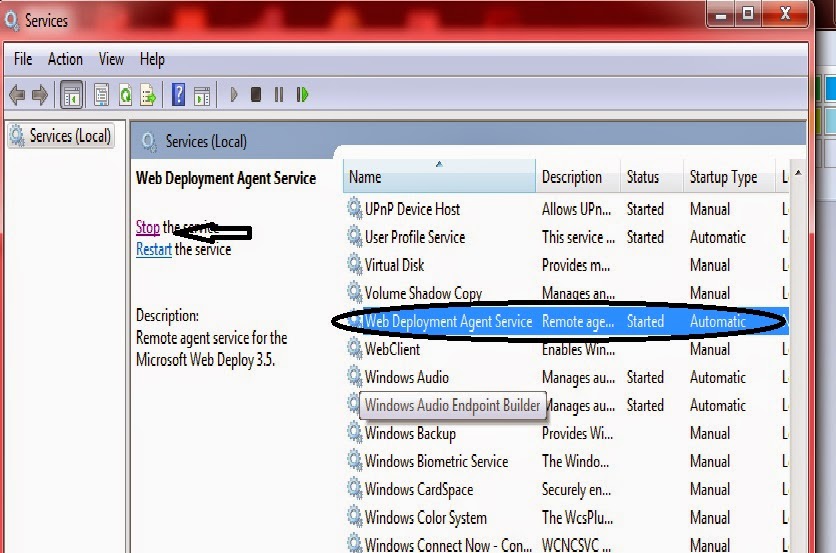Click the Pause Service icon

click(279, 95)
